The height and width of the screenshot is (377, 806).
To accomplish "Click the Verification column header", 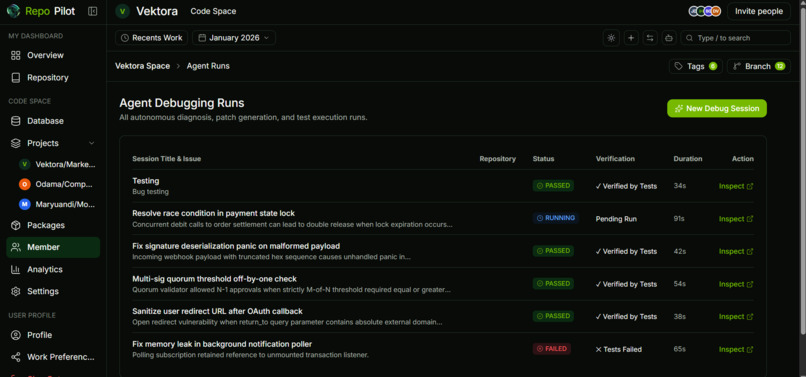I will pyautogui.click(x=615, y=159).
